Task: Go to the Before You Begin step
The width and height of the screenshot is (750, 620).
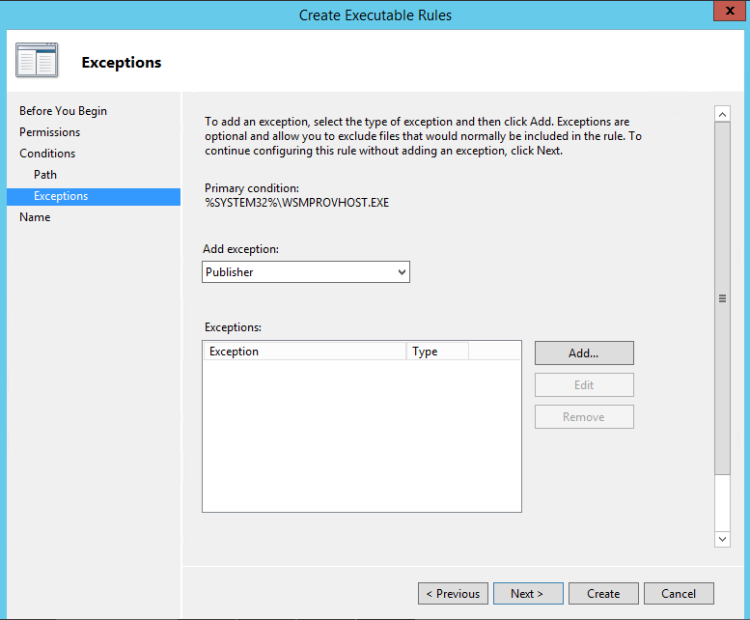Action: tap(63, 111)
